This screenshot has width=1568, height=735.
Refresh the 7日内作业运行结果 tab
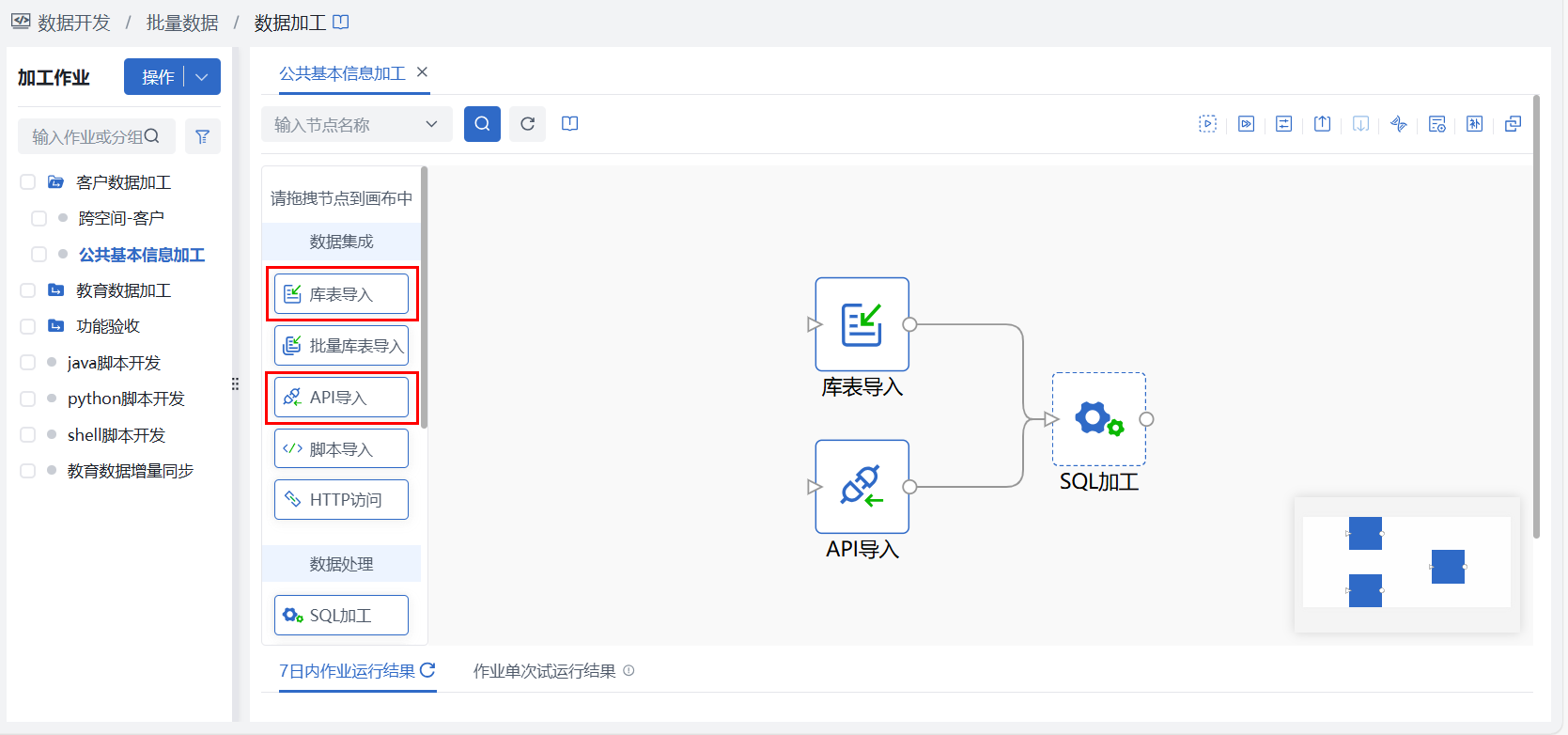(x=427, y=670)
